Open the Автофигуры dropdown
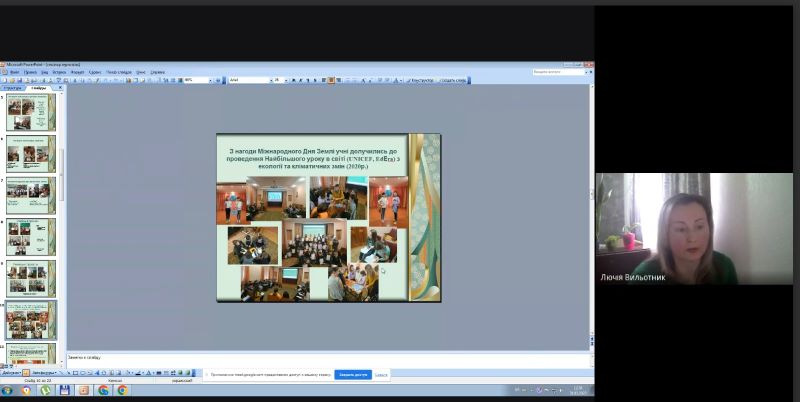 click(x=43, y=373)
